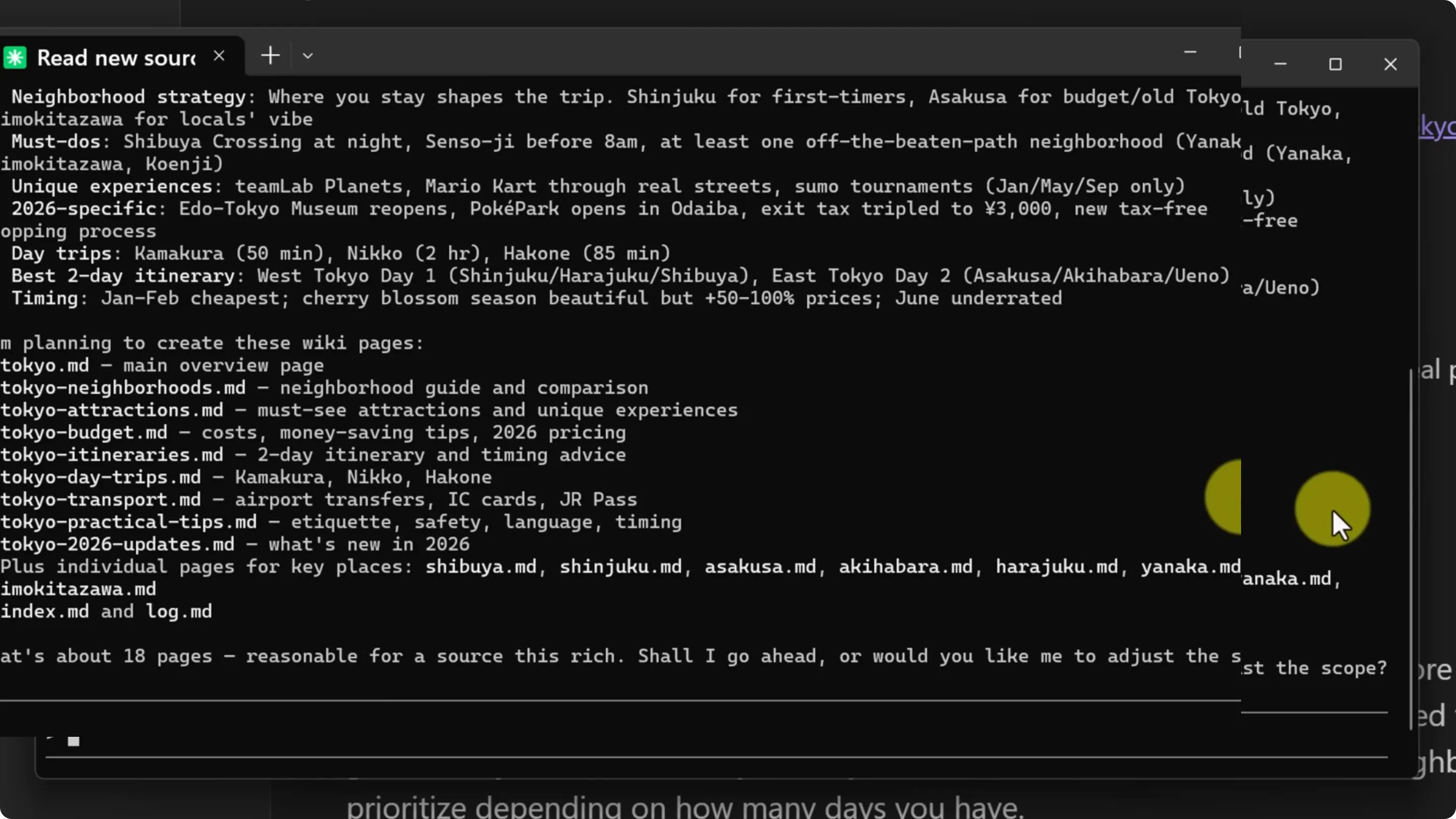1456x819 pixels.
Task: Click the green asterisk icon on the tab
Action: click(15, 57)
